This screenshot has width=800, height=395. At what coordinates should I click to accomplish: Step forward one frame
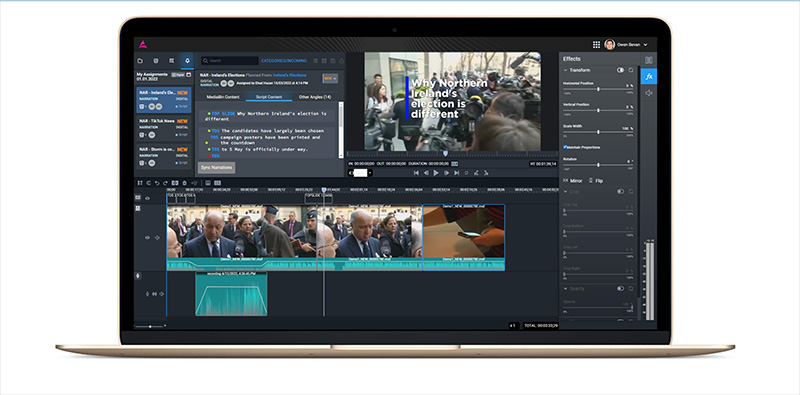pos(446,173)
